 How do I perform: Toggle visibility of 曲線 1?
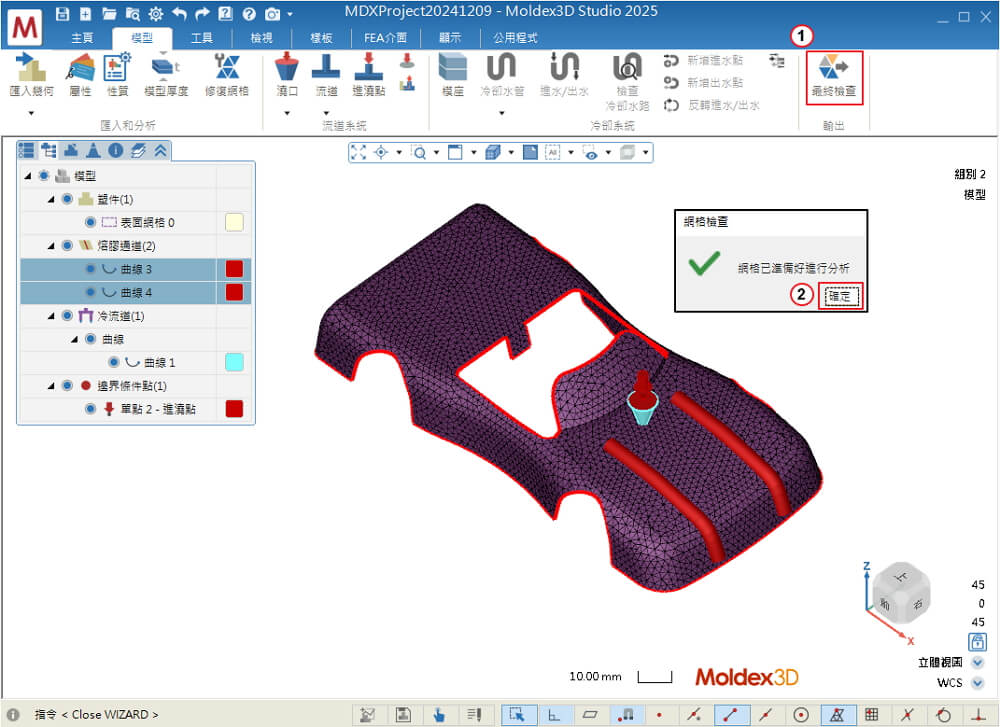click(x=114, y=362)
